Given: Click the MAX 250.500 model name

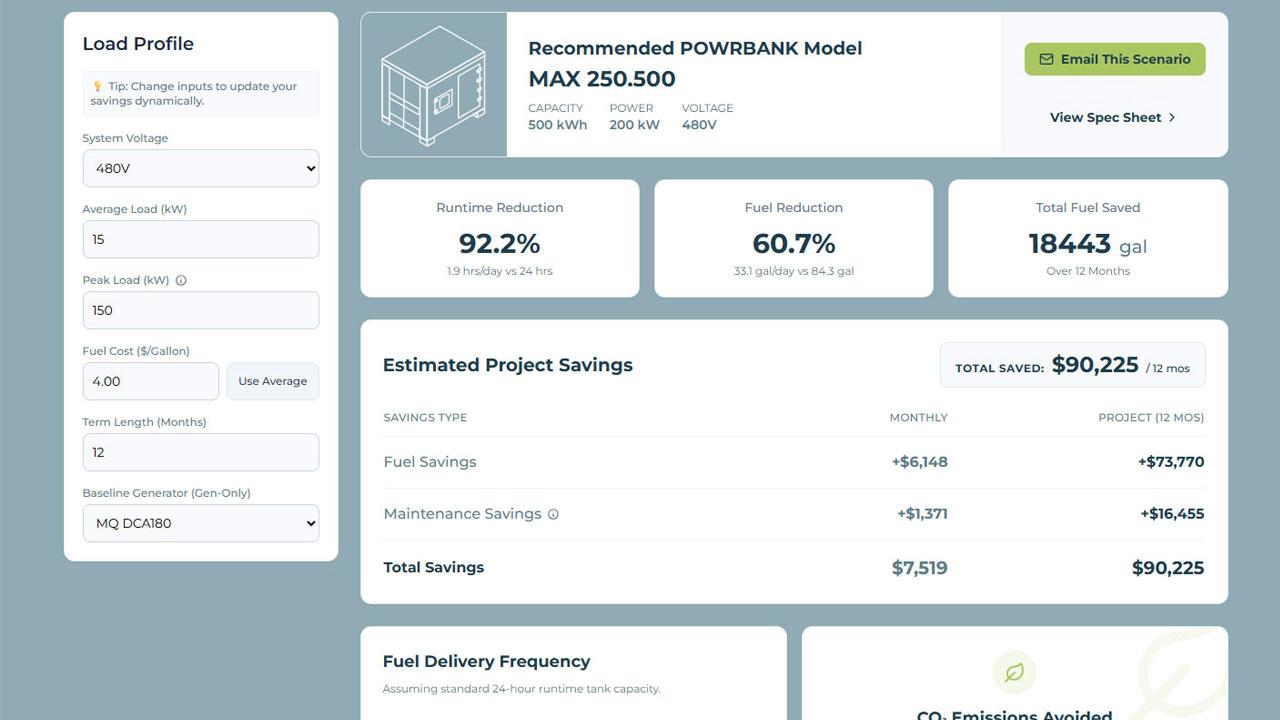Looking at the screenshot, I should tap(602, 79).
